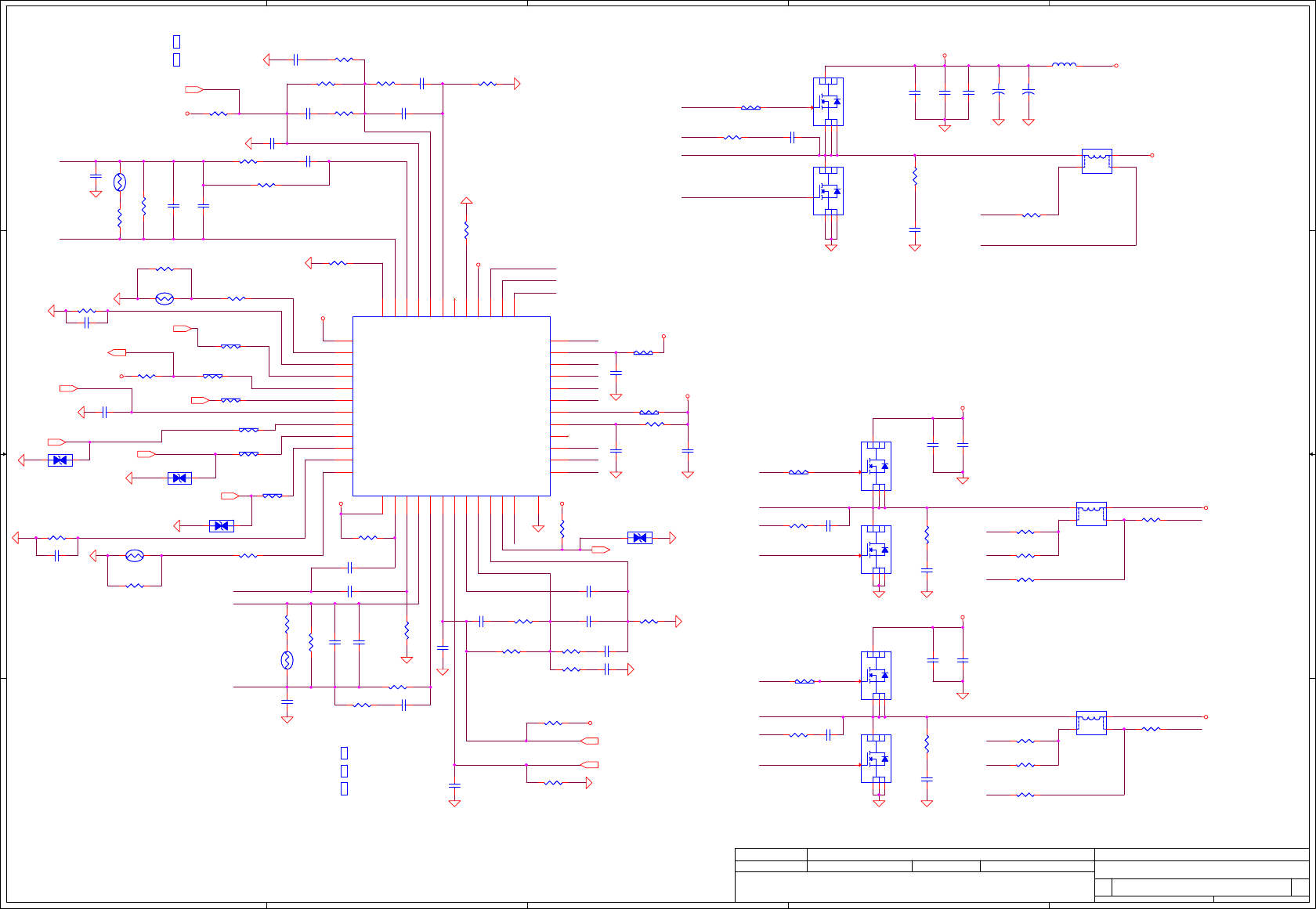Viewport: 1316px width, 909px height.
Task: Click the large empty title block cell at bottom
Action: tap(914, 887)
